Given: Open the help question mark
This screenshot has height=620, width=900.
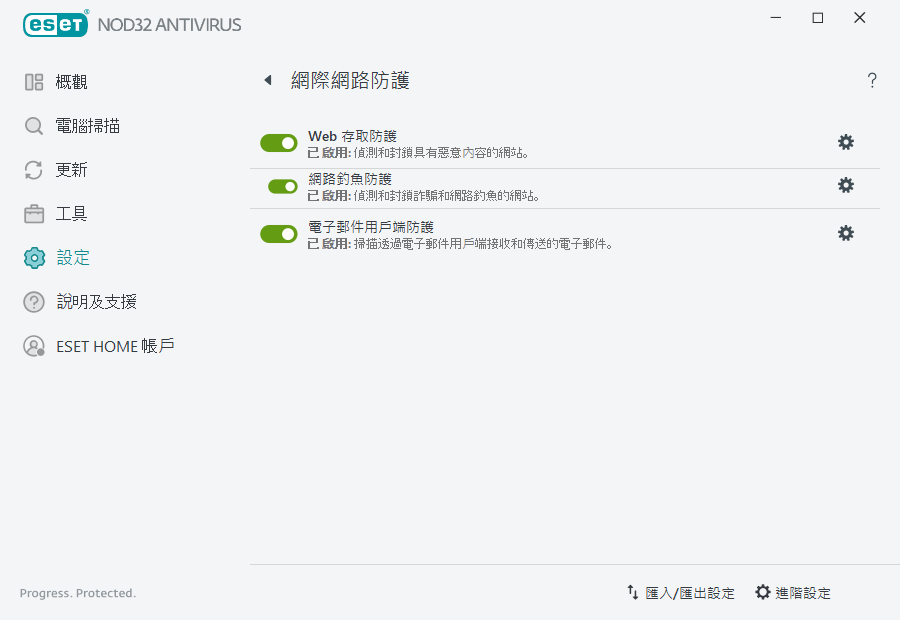Looking at the screenshot, I should point(872,81).
